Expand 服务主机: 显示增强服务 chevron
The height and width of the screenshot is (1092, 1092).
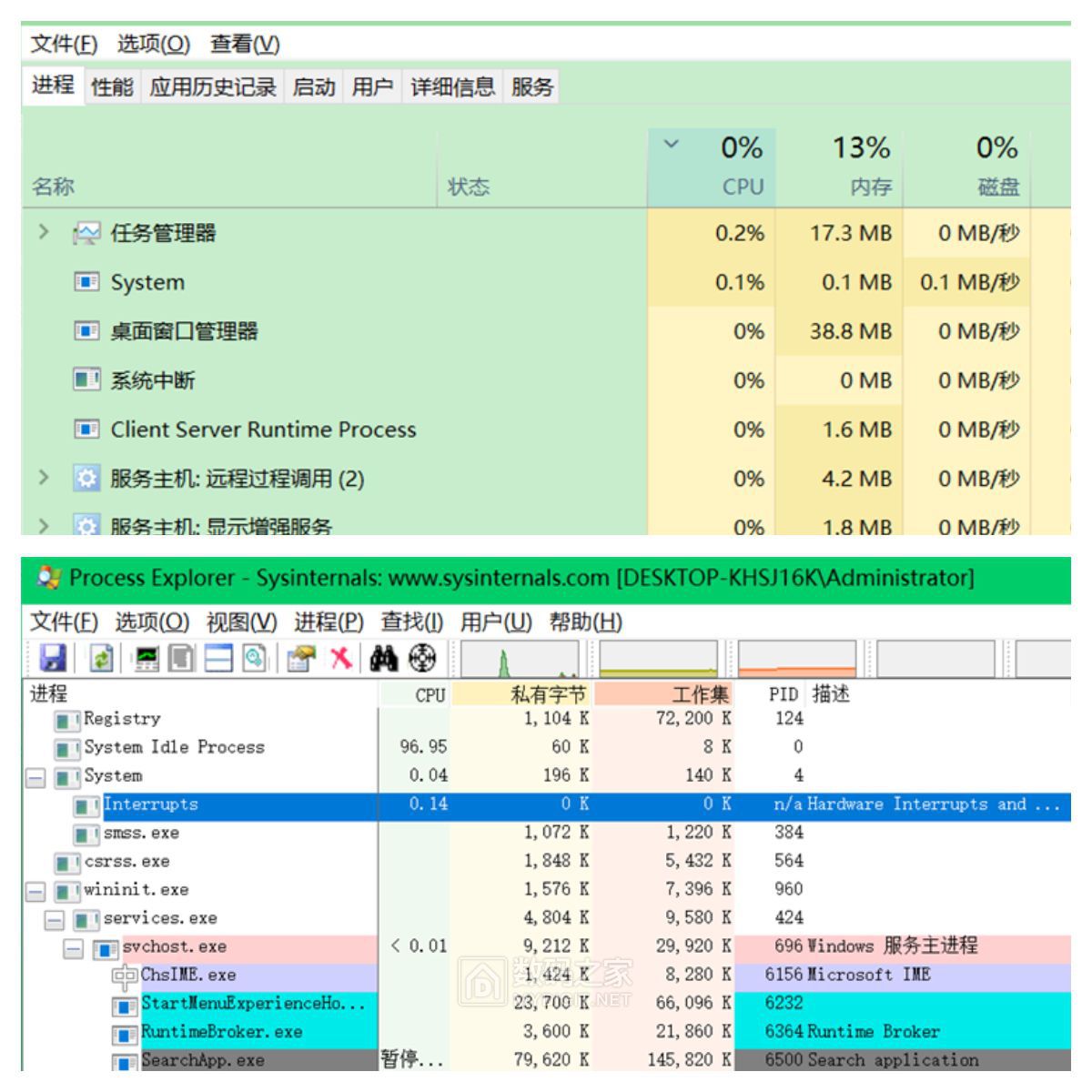[44, 525]
